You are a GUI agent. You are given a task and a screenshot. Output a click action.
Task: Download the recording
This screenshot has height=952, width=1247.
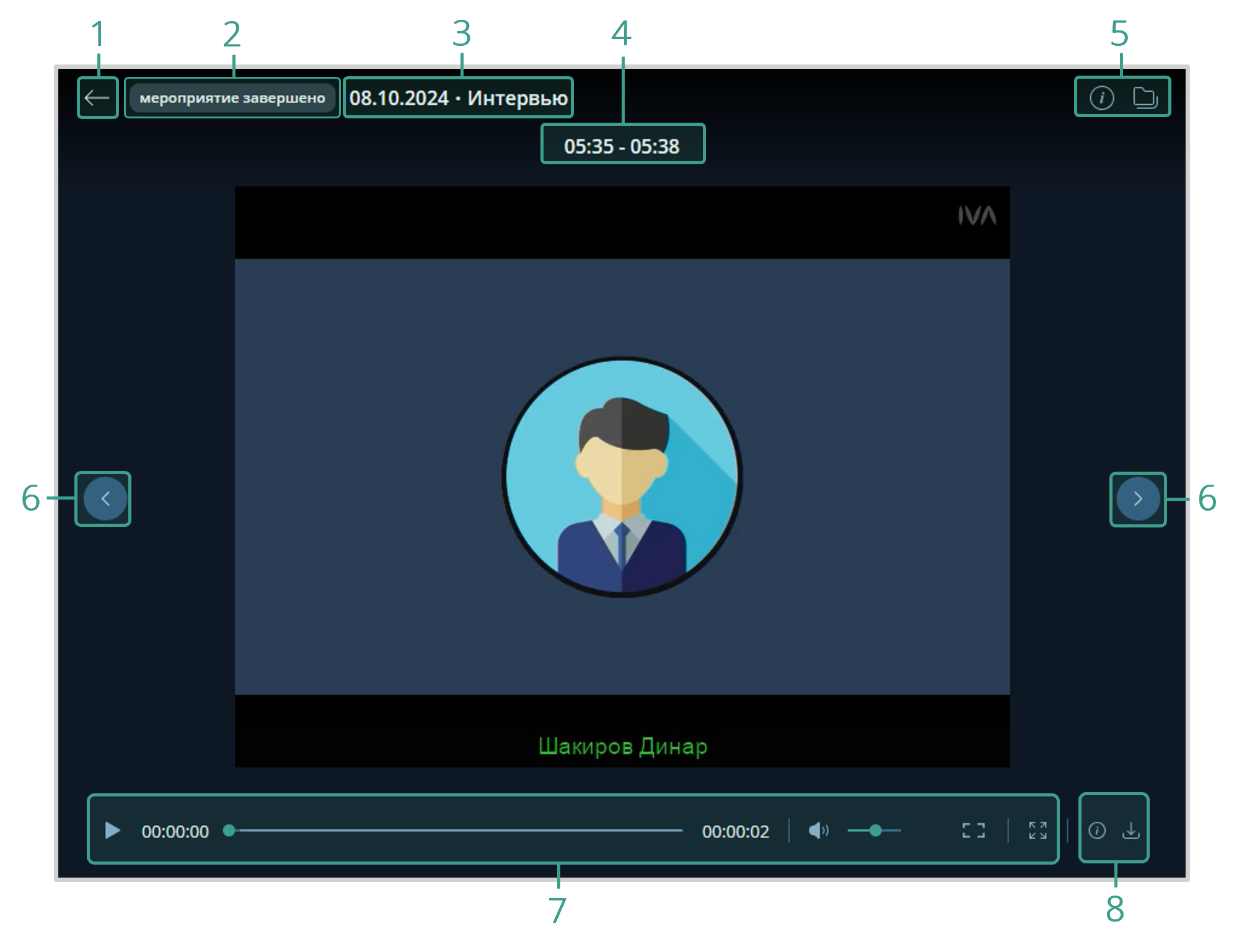click(x=1131, y=831)
